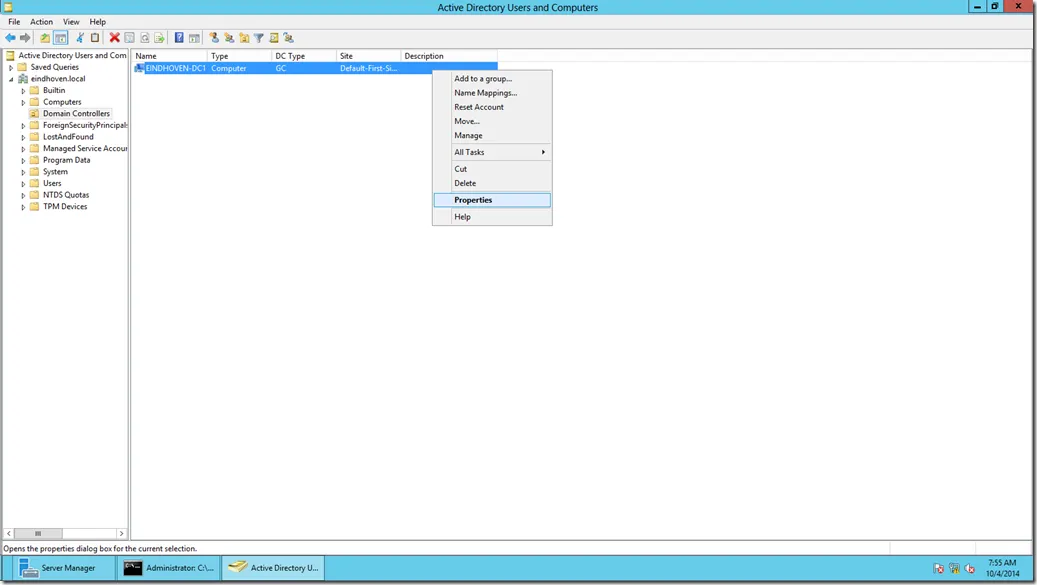The height and width of the screenshot is (585, 1037).
Task: Click the blue Back arrow in toolbar
Action: point(11,38)
